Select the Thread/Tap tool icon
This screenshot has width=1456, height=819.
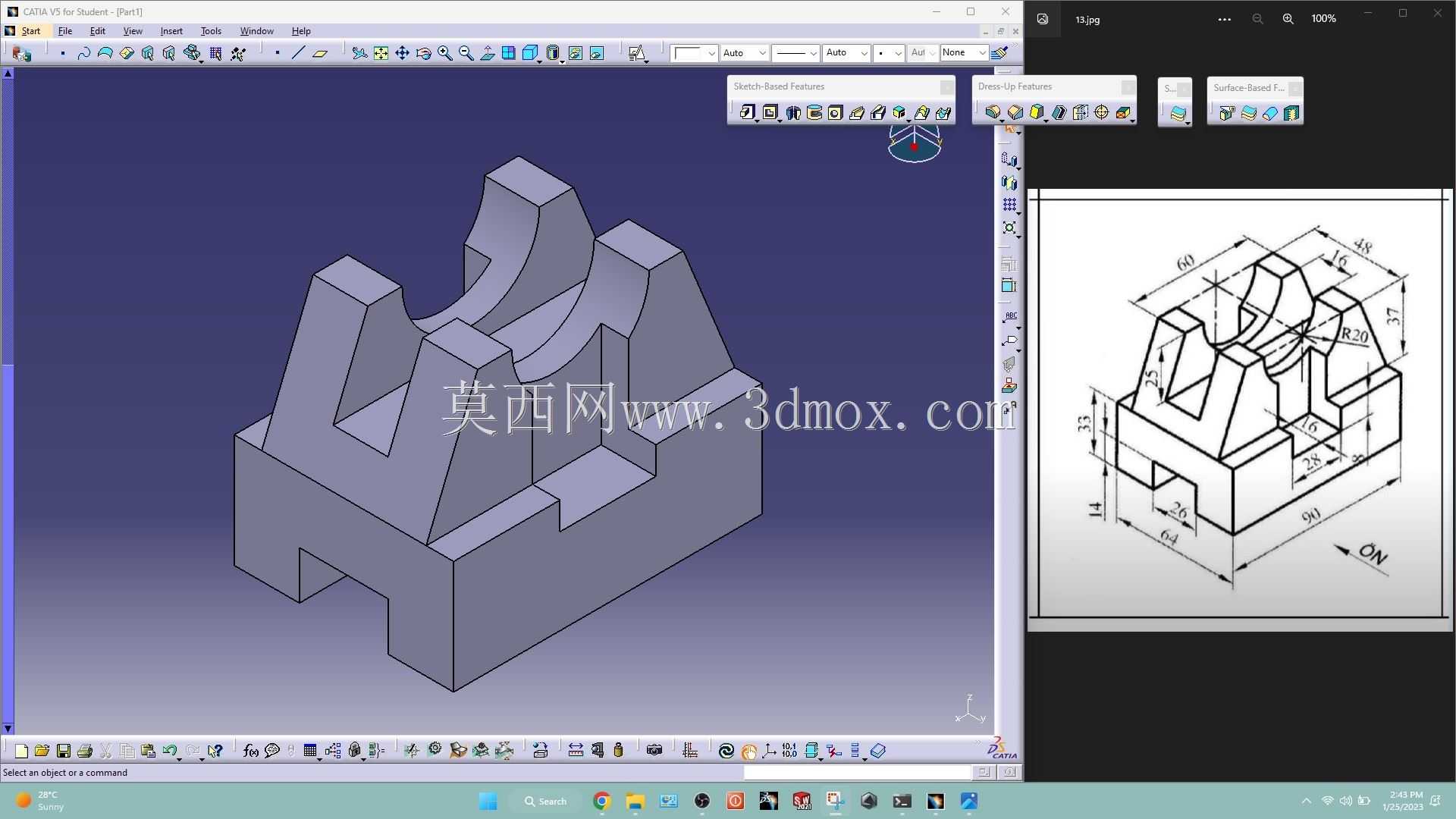[x=1102, y=112]
